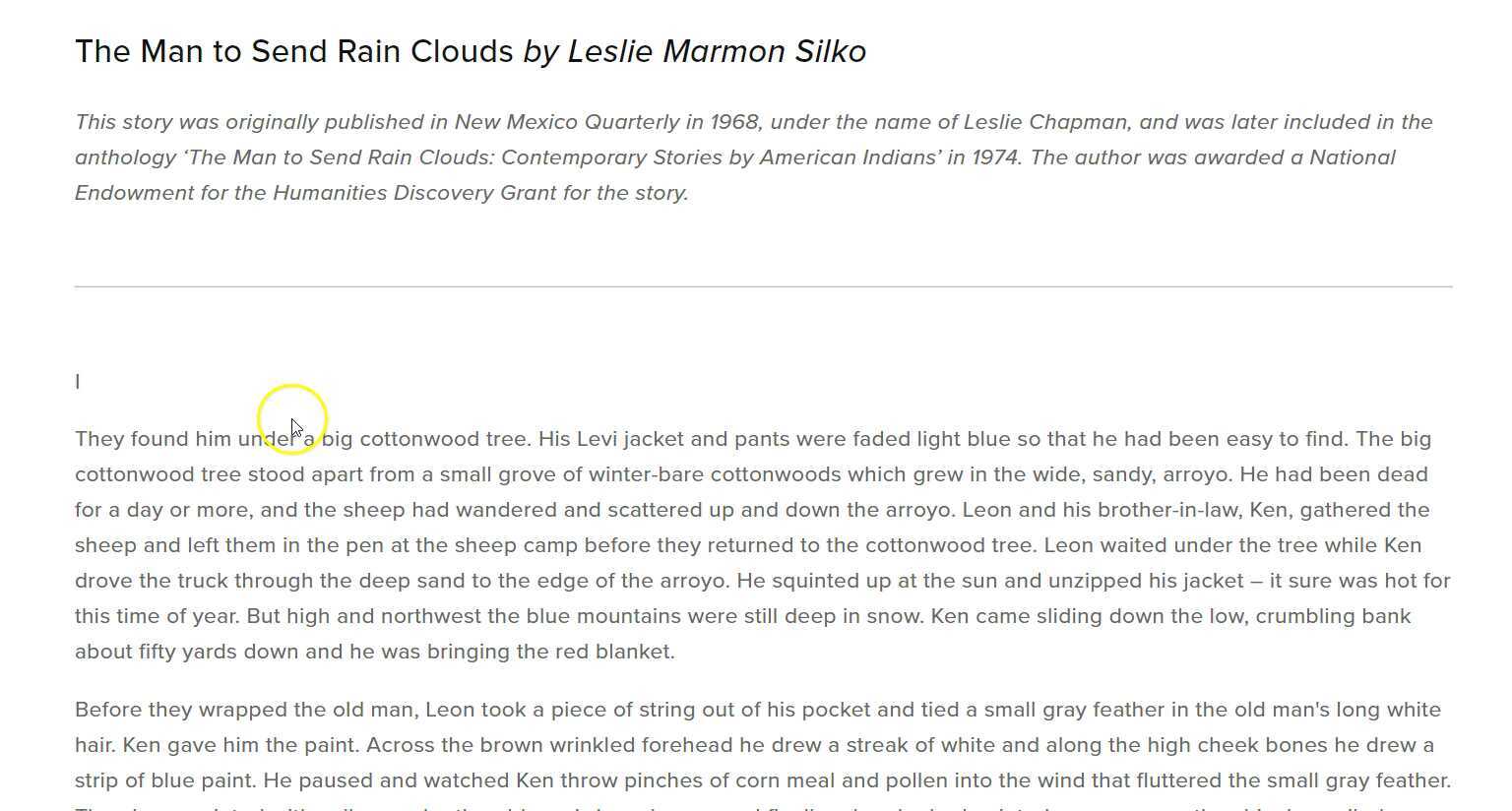Click the section numeral "I" heading
This screenshot has width=1512, height=811.
point(78,382)
